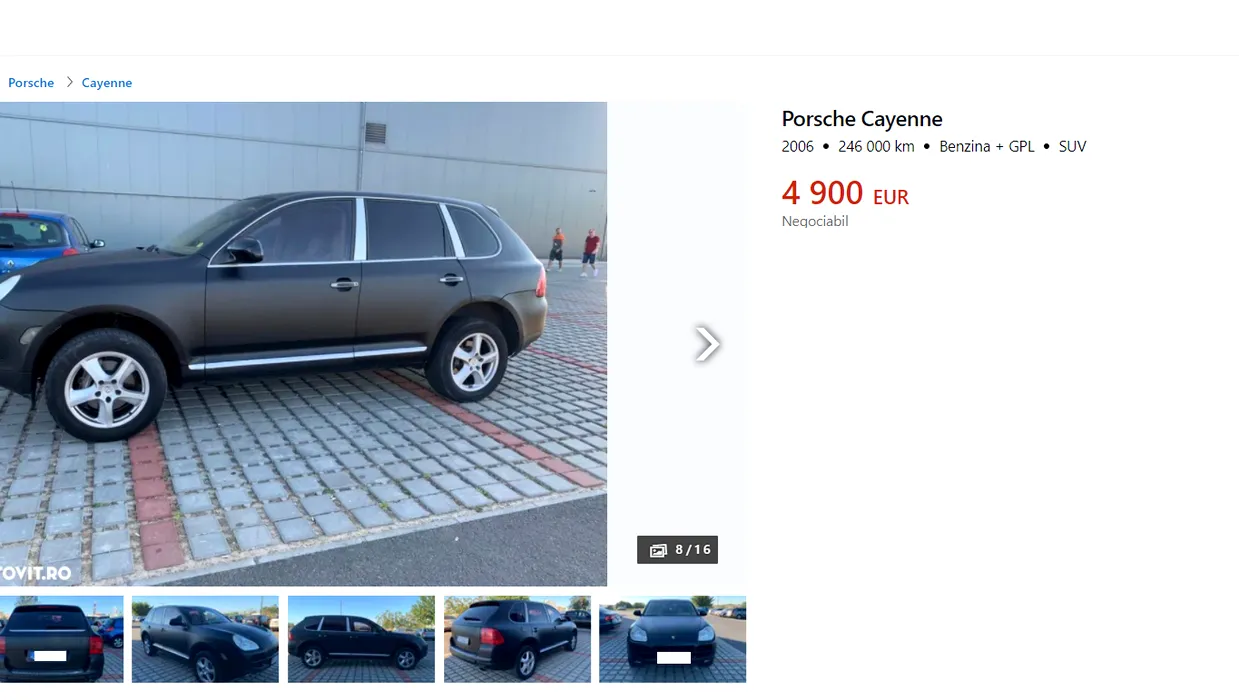
Task: Open the main Cayenne side photo
Action: [x=303, y=344]
